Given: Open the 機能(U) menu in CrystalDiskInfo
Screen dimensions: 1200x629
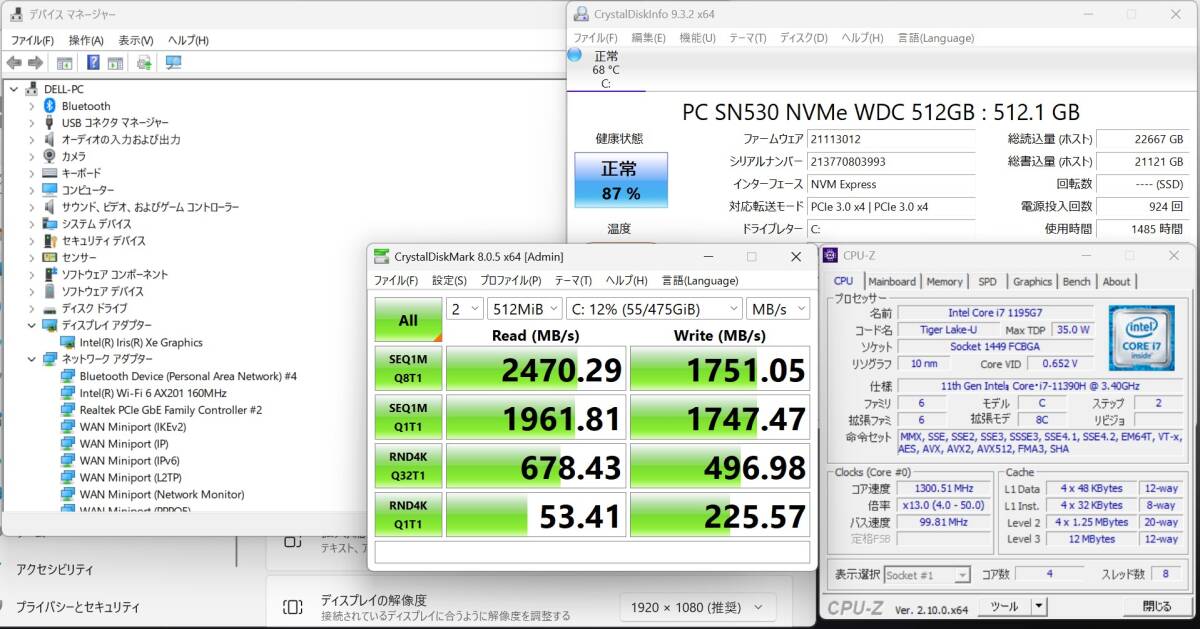Looking at the screenshot, I should [697, 38].
